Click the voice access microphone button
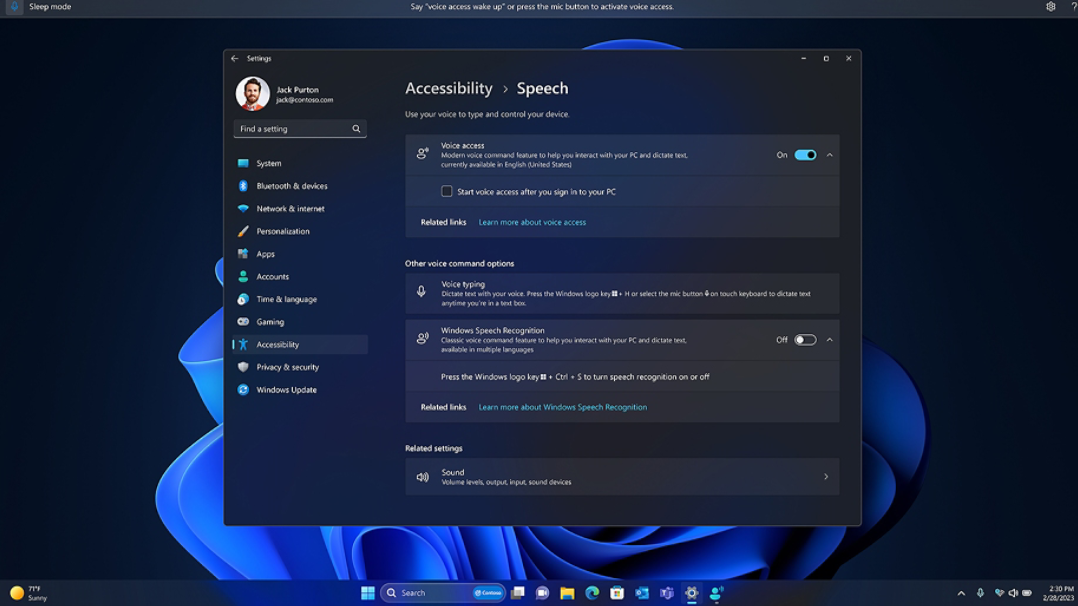 click(x=14, y=7)
